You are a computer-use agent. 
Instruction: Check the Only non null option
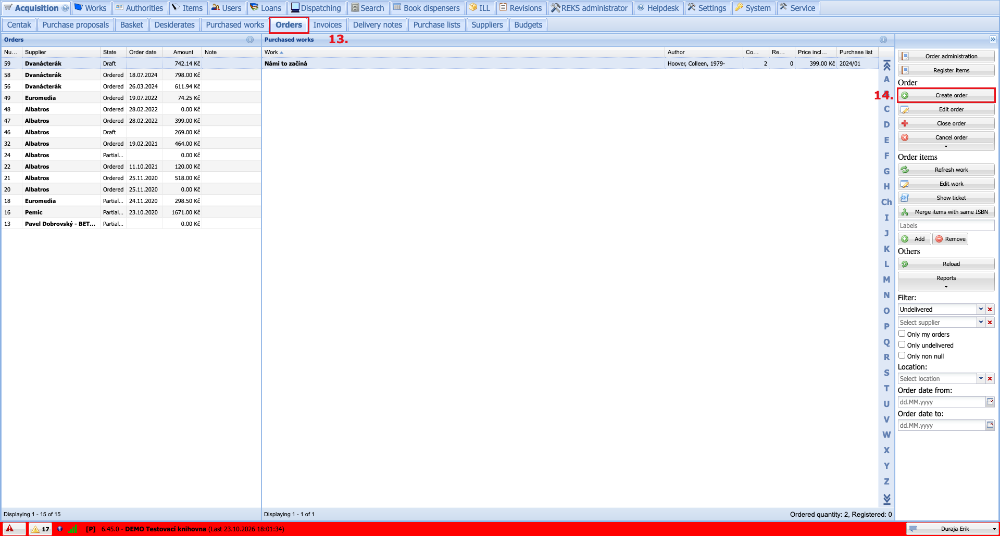[x=902, y=355]
